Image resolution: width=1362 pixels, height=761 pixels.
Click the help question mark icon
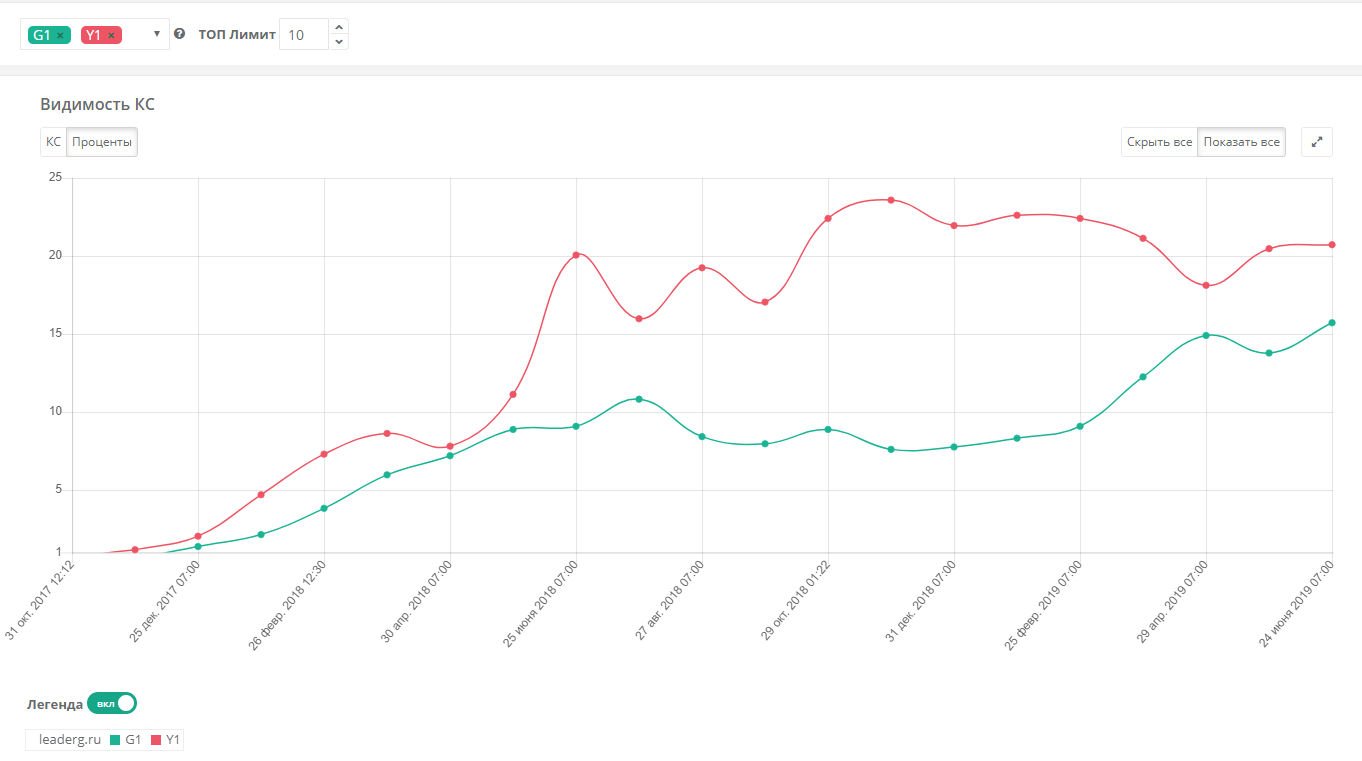tap(180, 34)
